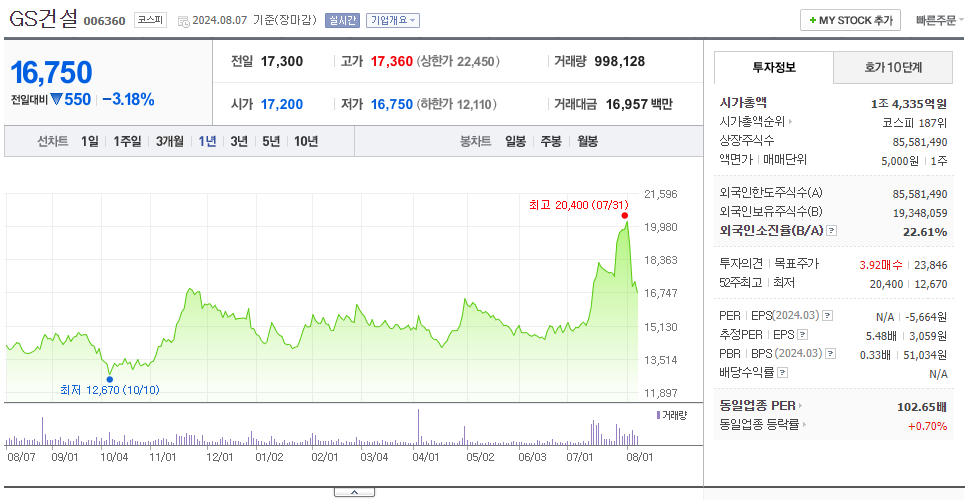Click the 거래량 value 998,128
The height and width of the screenshot is (500, 968).
click(x=619, y=62)
